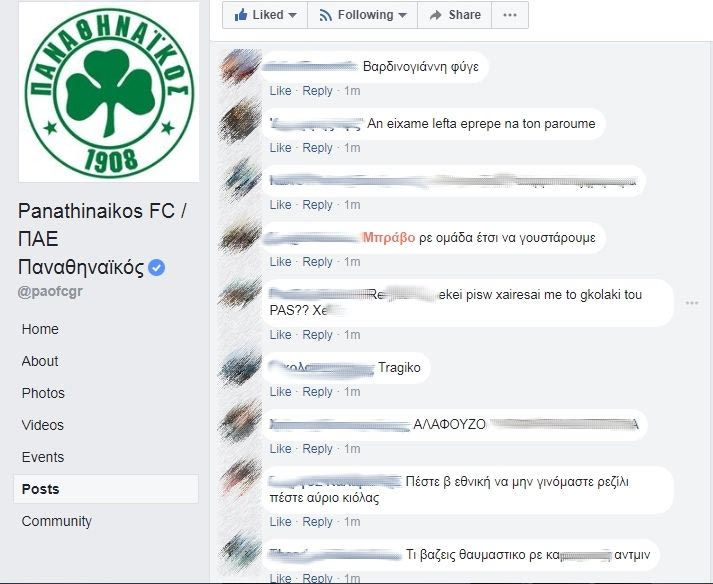The width and height of the screenshot is (713, 584).
Task: Open the Home page section
Action: click(x=40, y=329)
